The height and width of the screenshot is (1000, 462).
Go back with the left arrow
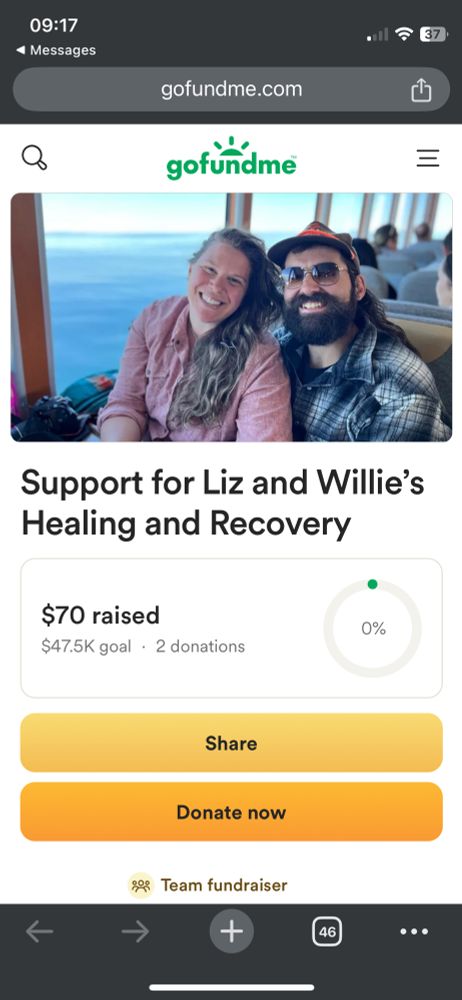(x=40, y=932)
